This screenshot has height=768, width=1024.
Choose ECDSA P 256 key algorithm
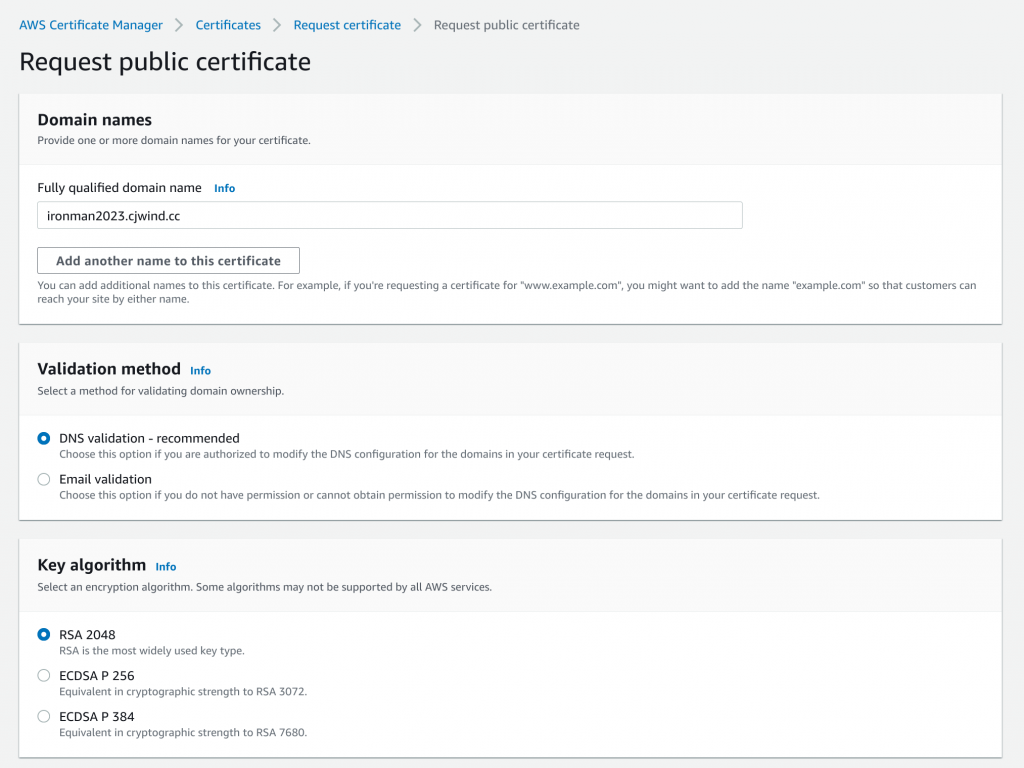click(44, 675)
